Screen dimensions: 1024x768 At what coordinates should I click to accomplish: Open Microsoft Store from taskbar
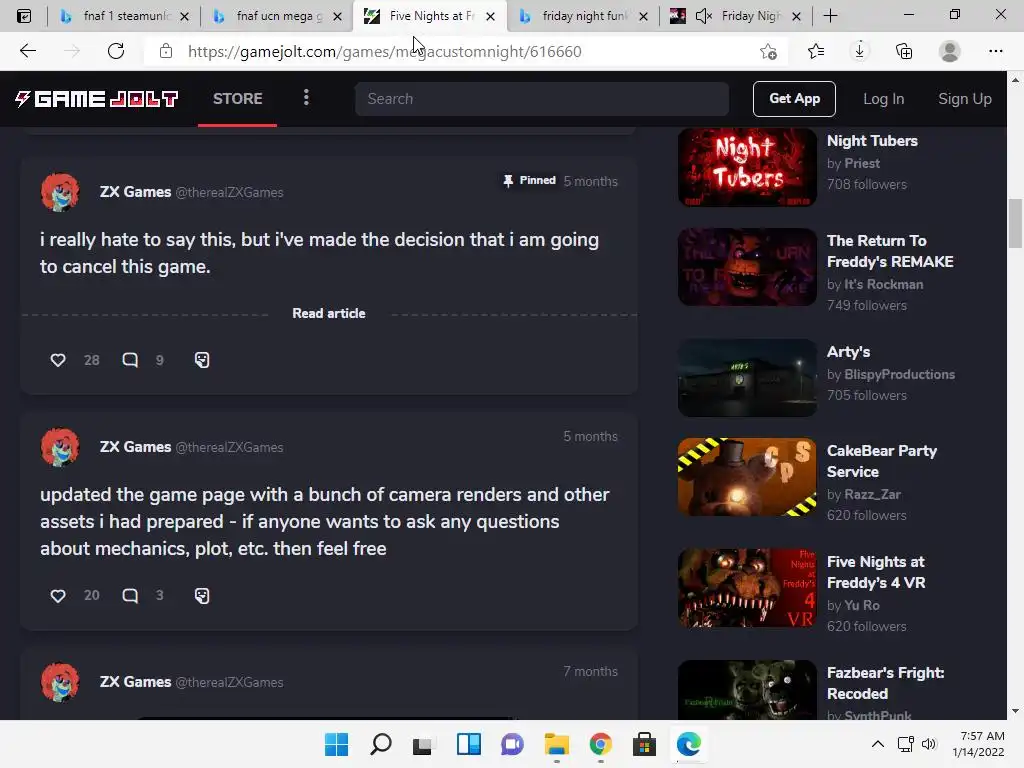click(645, 744)
